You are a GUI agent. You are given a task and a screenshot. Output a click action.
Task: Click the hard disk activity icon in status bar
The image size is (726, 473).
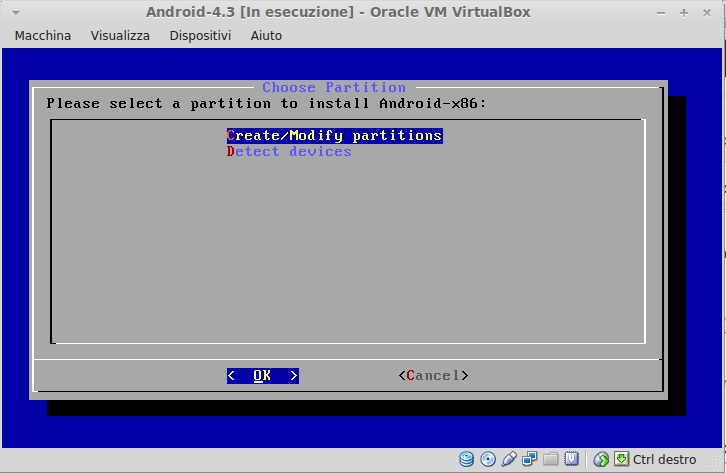pos(466,459)
